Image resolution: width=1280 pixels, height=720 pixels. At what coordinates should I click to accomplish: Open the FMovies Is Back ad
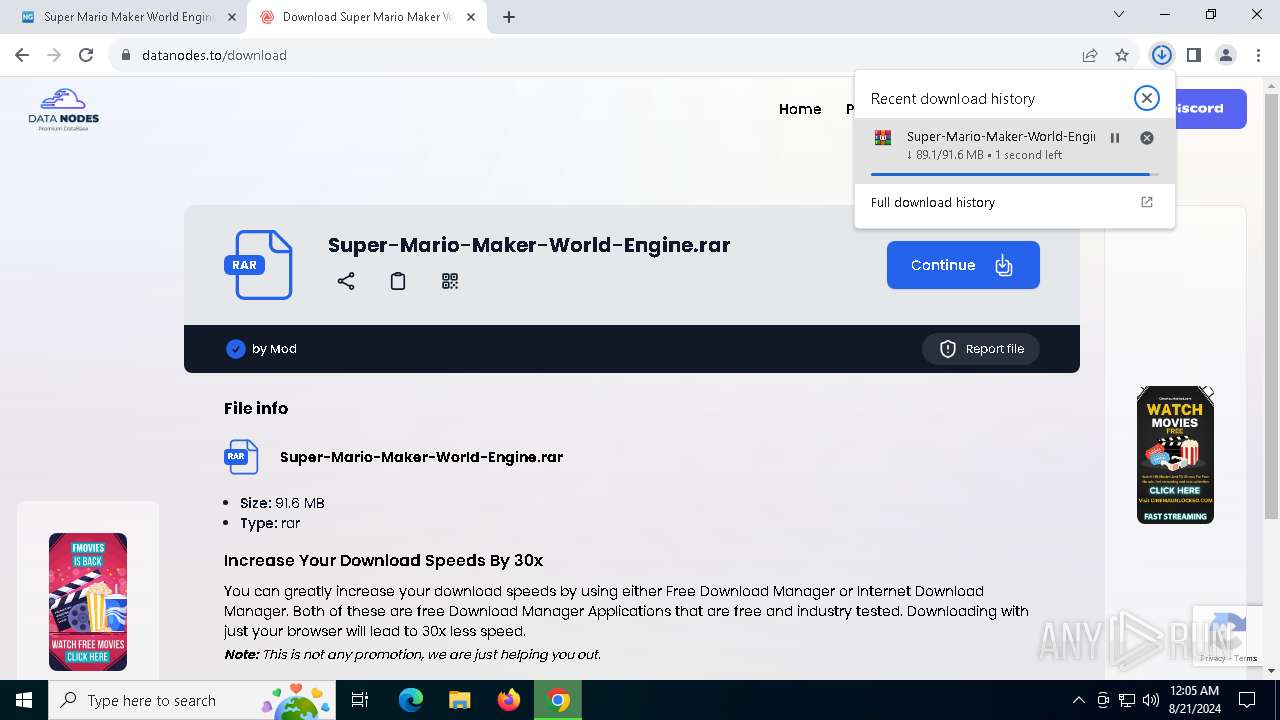[88, 601]
